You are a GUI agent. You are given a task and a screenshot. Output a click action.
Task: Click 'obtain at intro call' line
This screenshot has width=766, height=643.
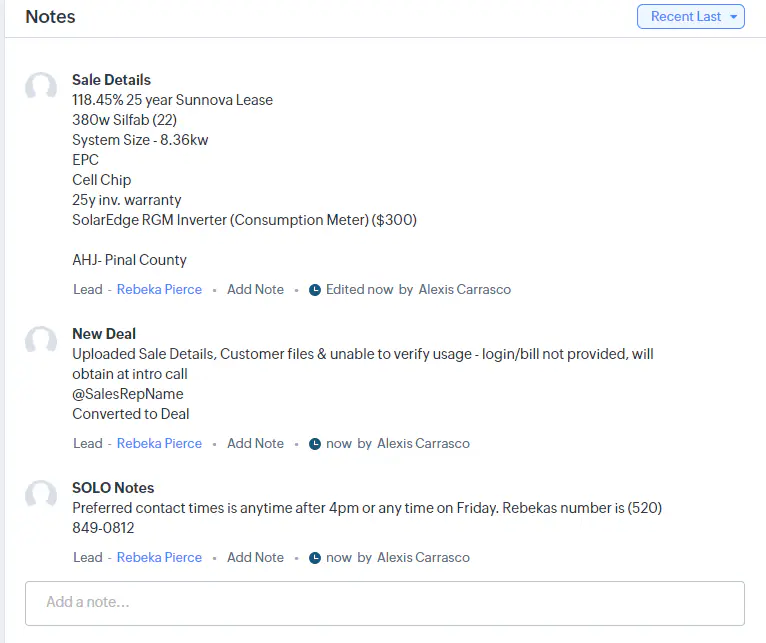[130, 374]
